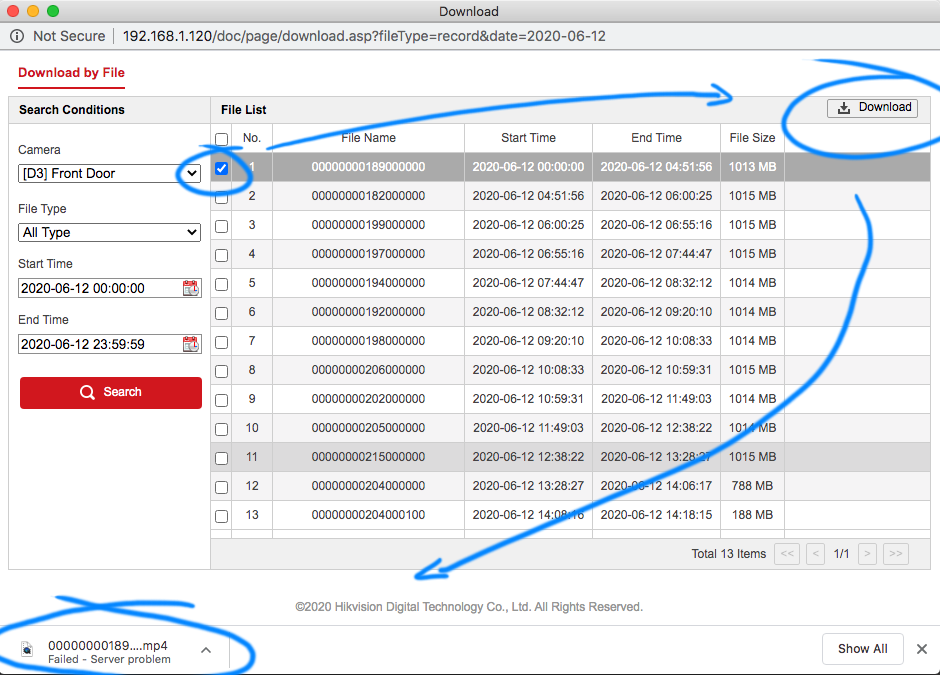Show All downloads in the browser

coord(862,649)
